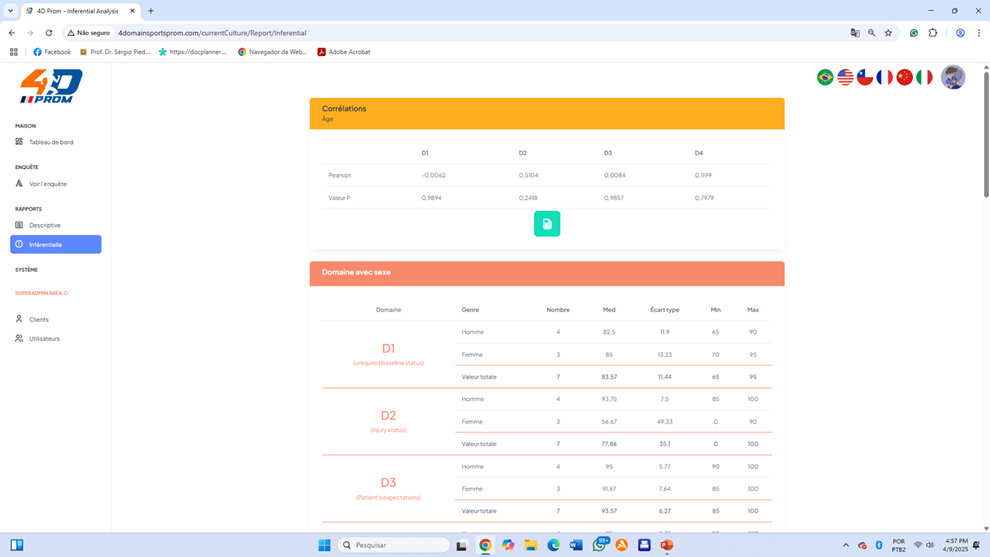Click the green export file button

pos(547,224)
